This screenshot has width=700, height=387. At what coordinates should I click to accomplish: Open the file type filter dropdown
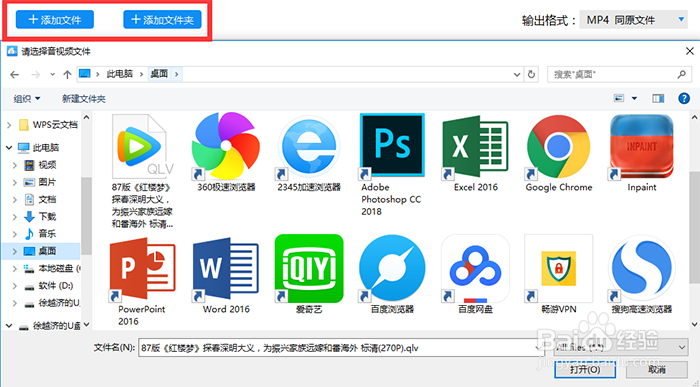(621, 347)
